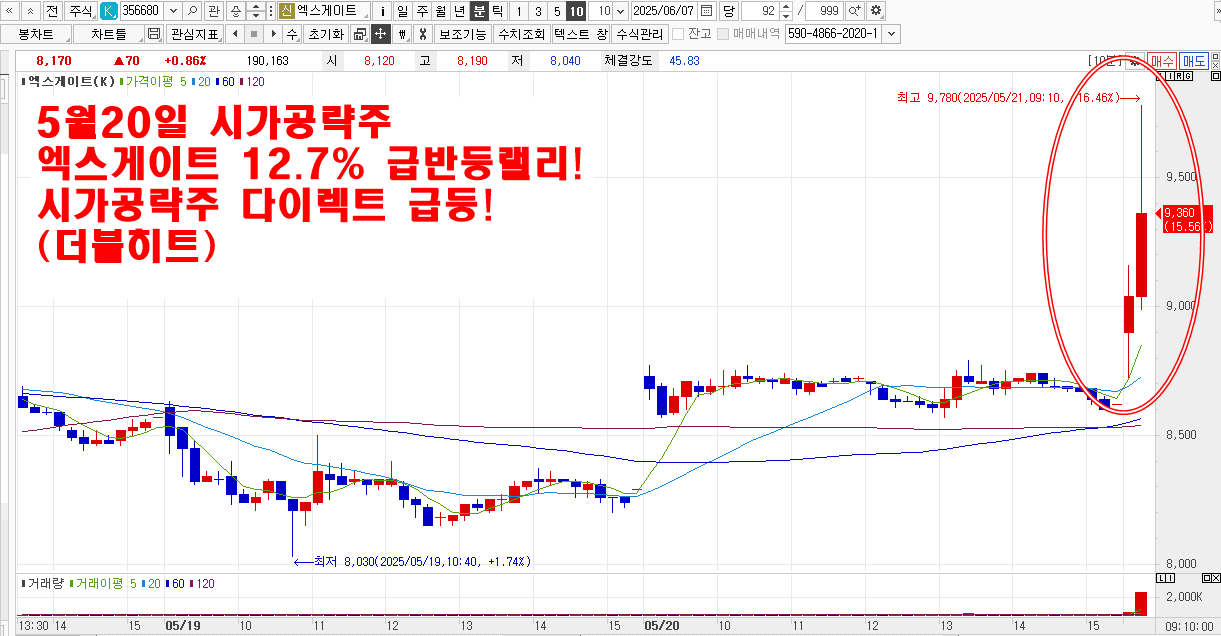
Task: Click the scissors-like cut tool icon
Action: click(422, 34)
